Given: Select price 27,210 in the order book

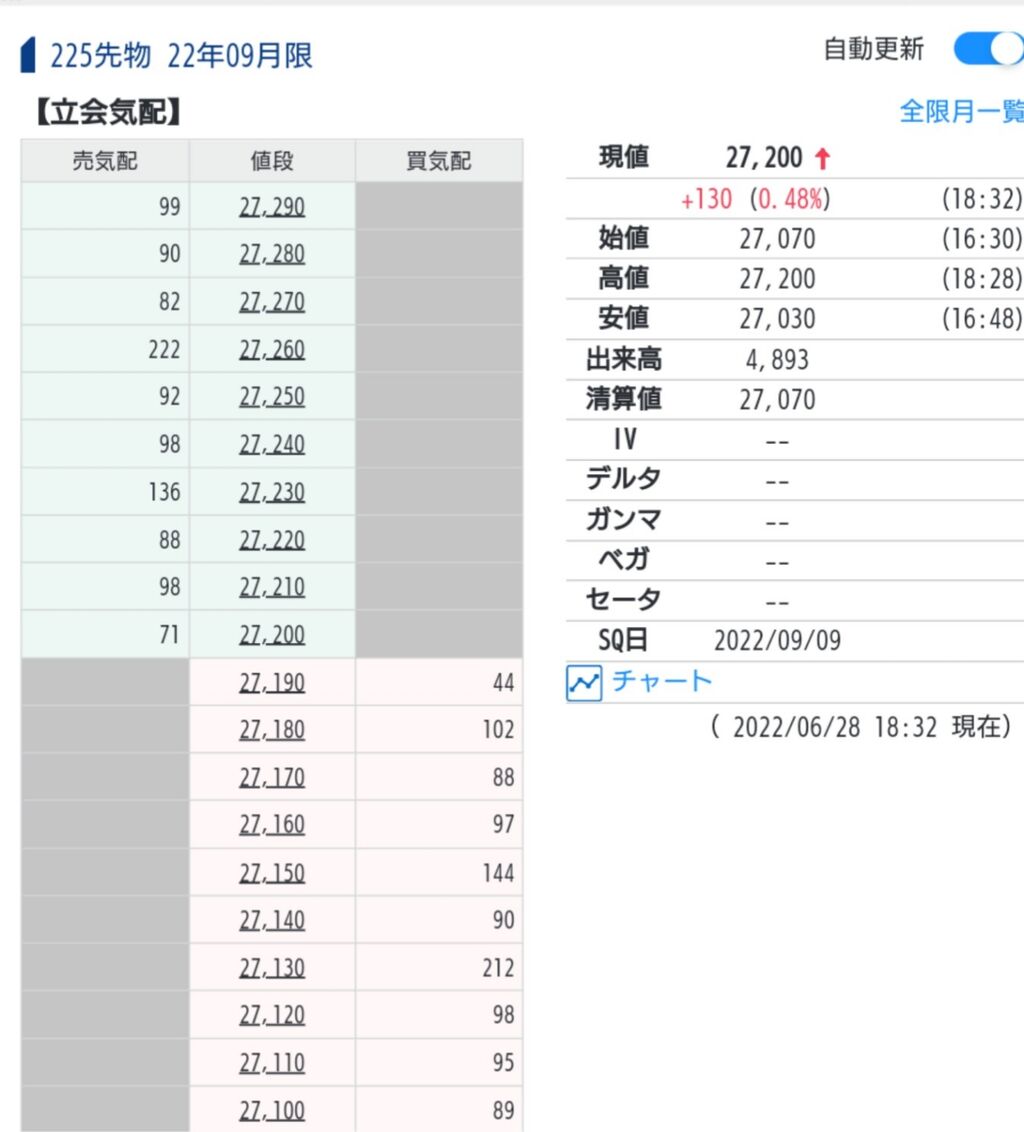Looking at the screenshot, I should 272,587.
